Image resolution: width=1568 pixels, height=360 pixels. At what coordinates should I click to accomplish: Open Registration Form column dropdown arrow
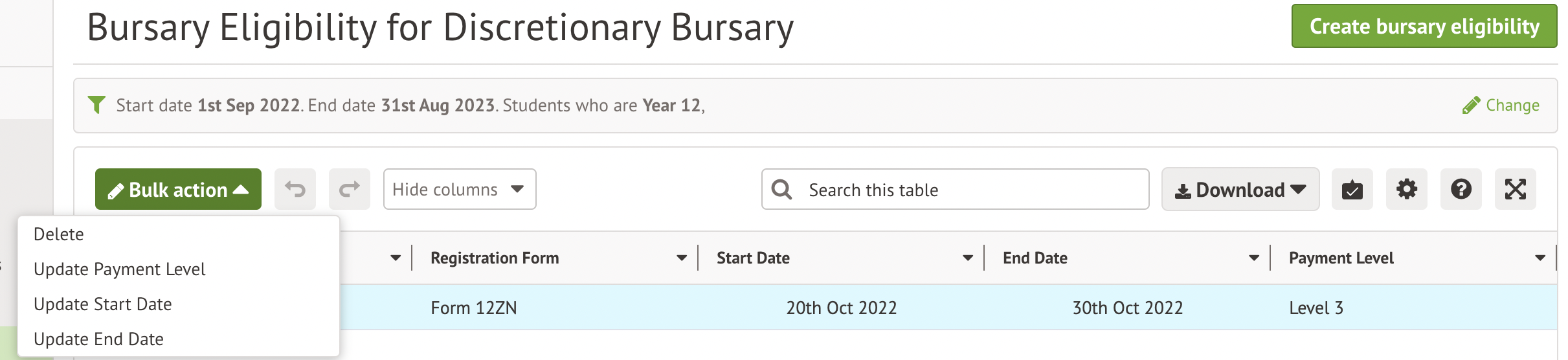tap(682, 258)
